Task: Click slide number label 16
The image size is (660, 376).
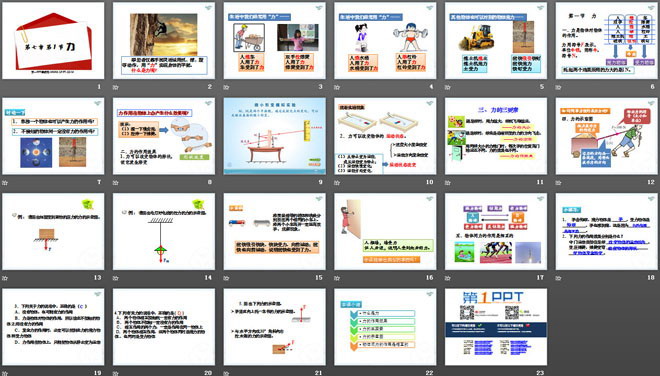Action: pyautogui.click(x=429, y=277)
